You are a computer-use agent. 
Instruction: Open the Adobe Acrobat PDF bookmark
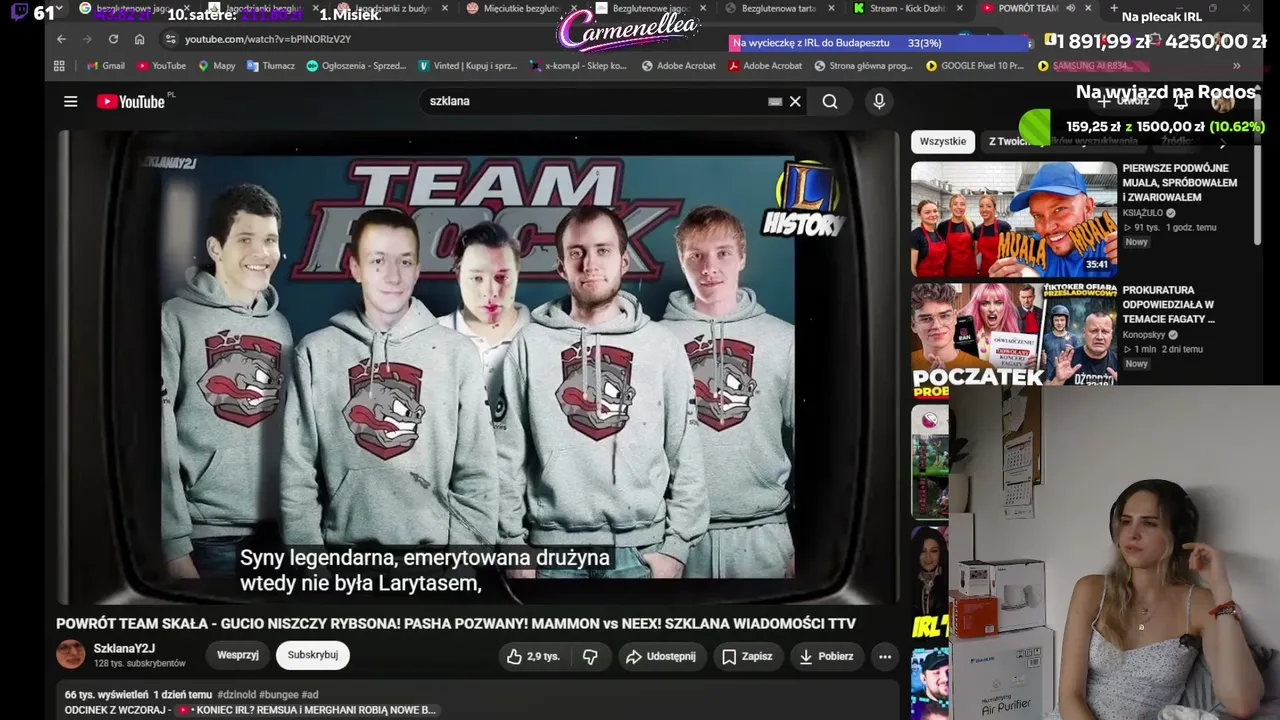766,66
